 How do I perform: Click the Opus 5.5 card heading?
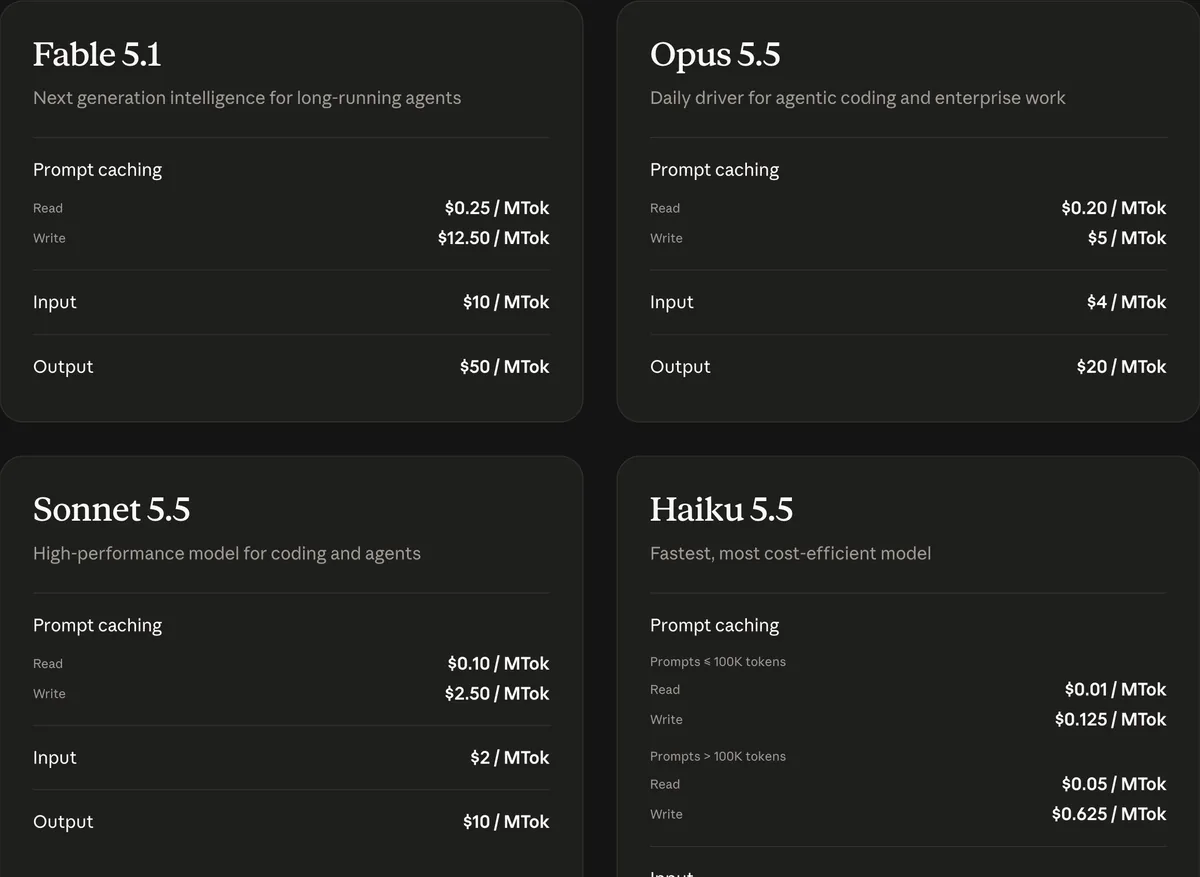[x=715, y=54]
